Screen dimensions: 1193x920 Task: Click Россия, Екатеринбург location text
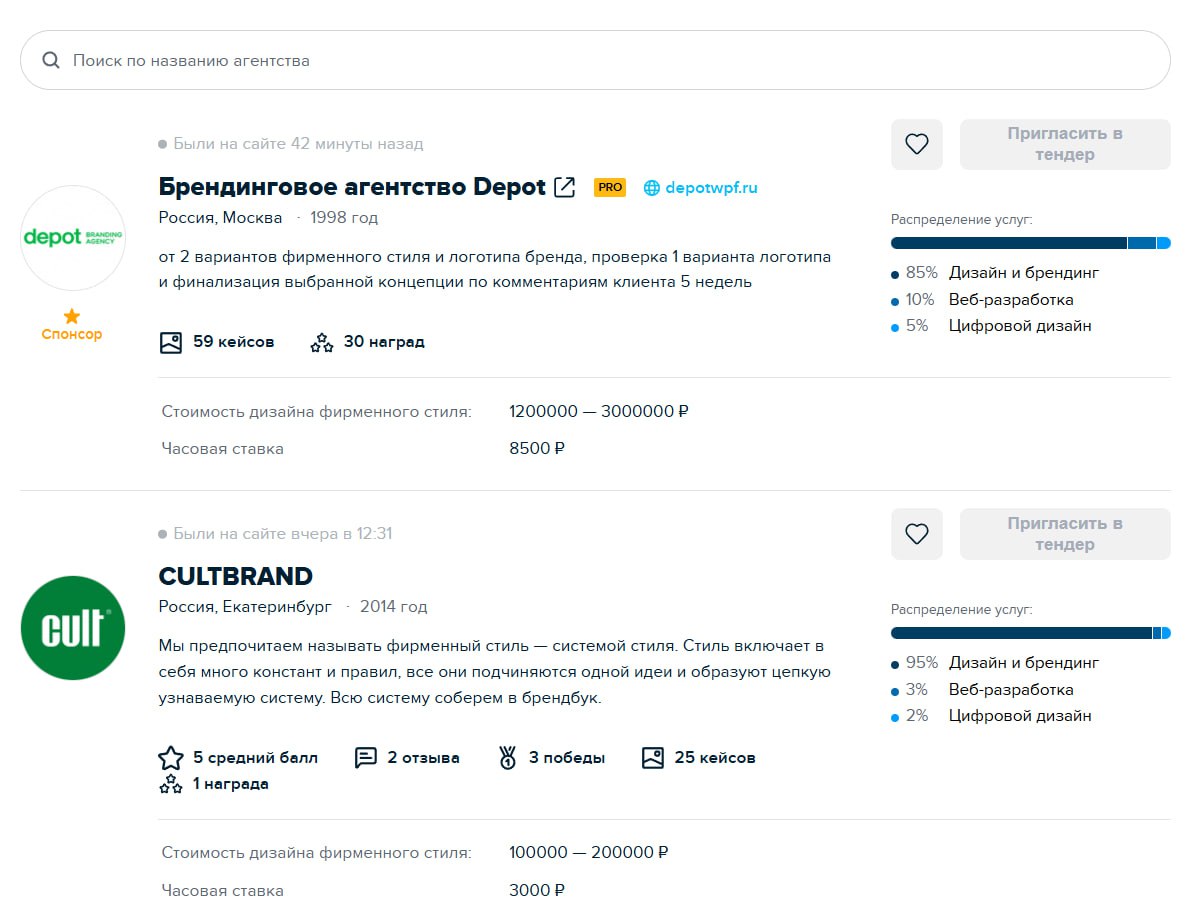coord(245,606)
